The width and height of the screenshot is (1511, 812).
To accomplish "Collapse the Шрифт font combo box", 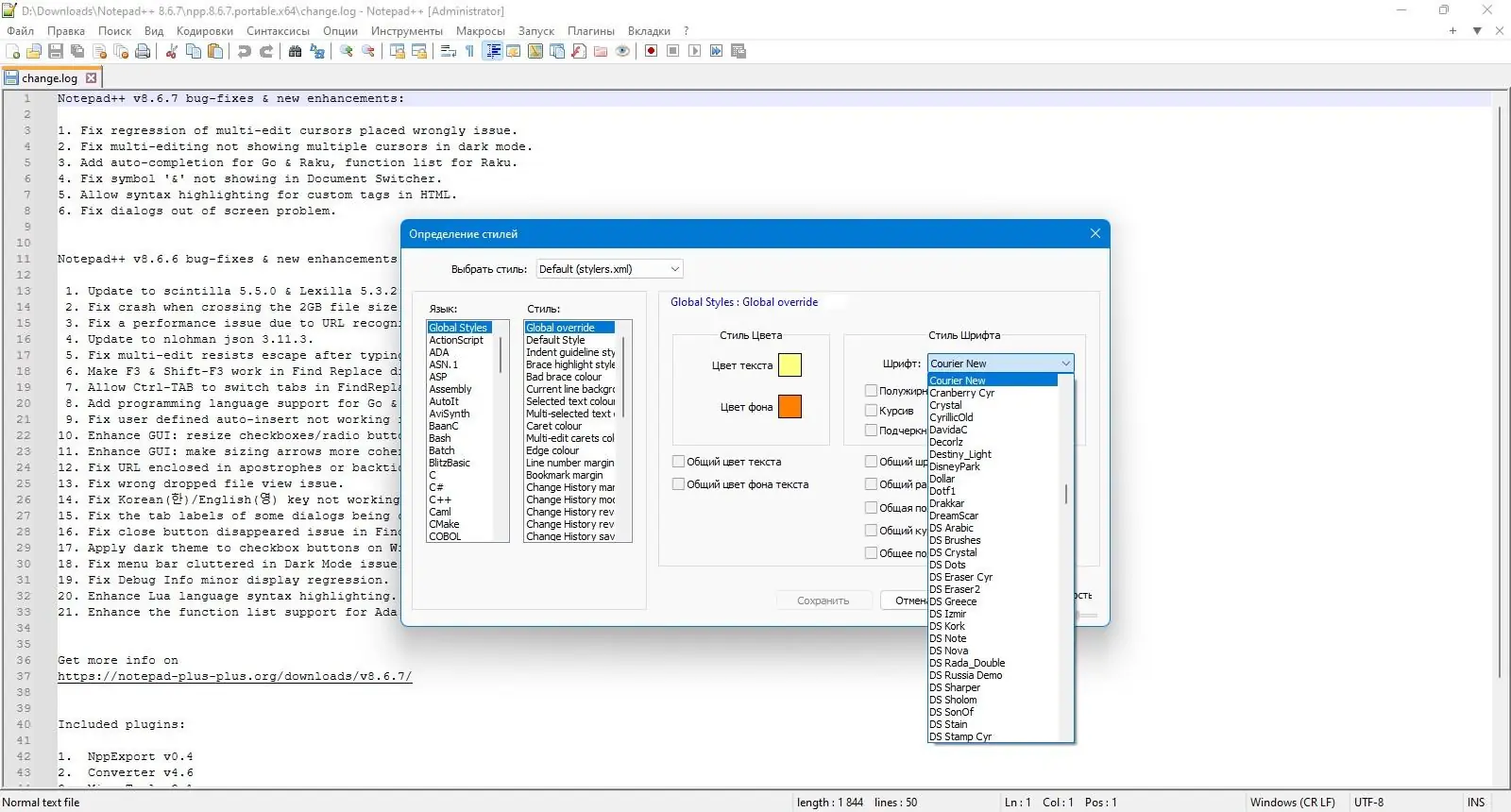I will point(1065,364).
